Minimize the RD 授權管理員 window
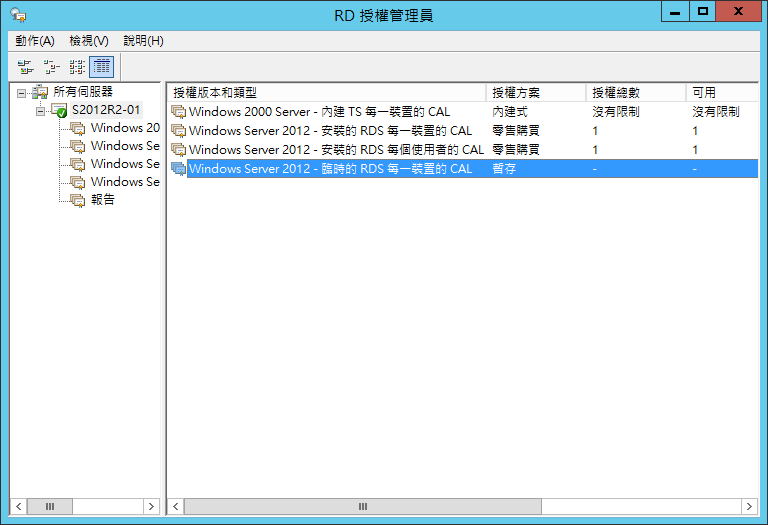768x525 pixels. click(675, 12)
